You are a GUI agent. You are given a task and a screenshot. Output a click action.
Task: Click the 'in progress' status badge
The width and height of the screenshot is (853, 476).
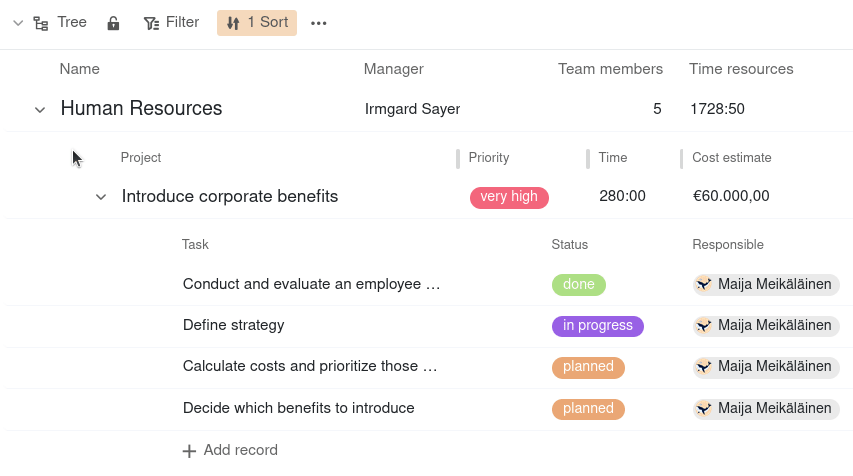coord(597,326)
